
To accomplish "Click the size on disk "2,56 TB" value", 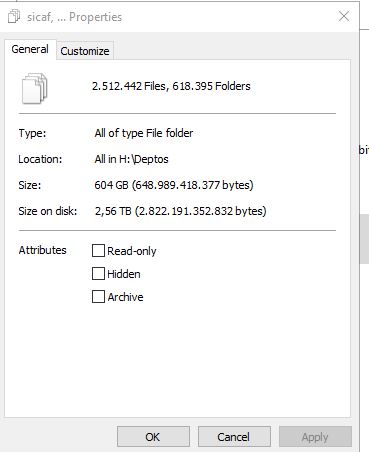I will [x=180, y=211].
